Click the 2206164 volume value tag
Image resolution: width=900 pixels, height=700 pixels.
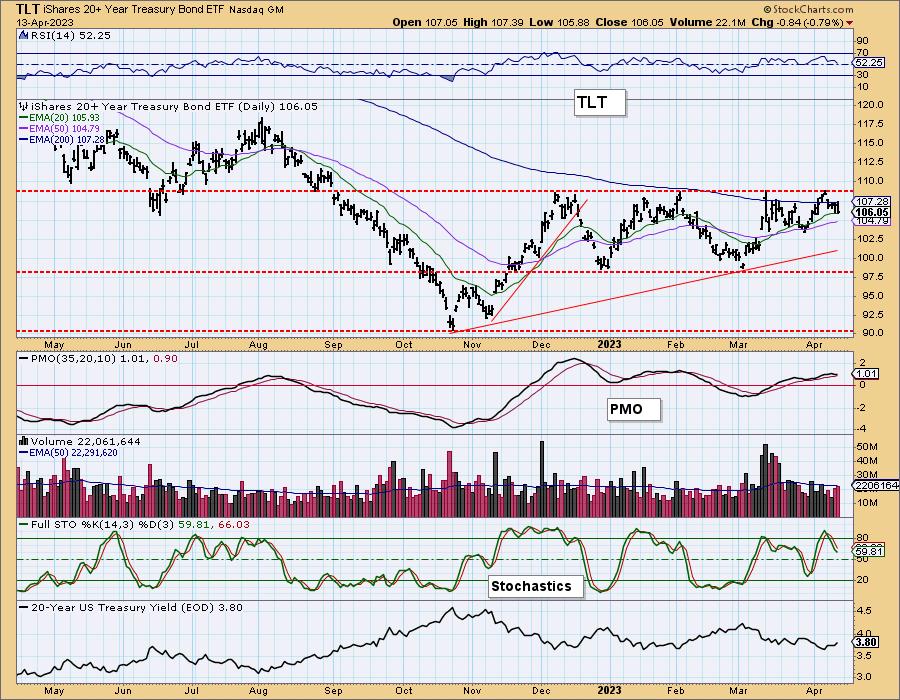(x=876, y=485)
